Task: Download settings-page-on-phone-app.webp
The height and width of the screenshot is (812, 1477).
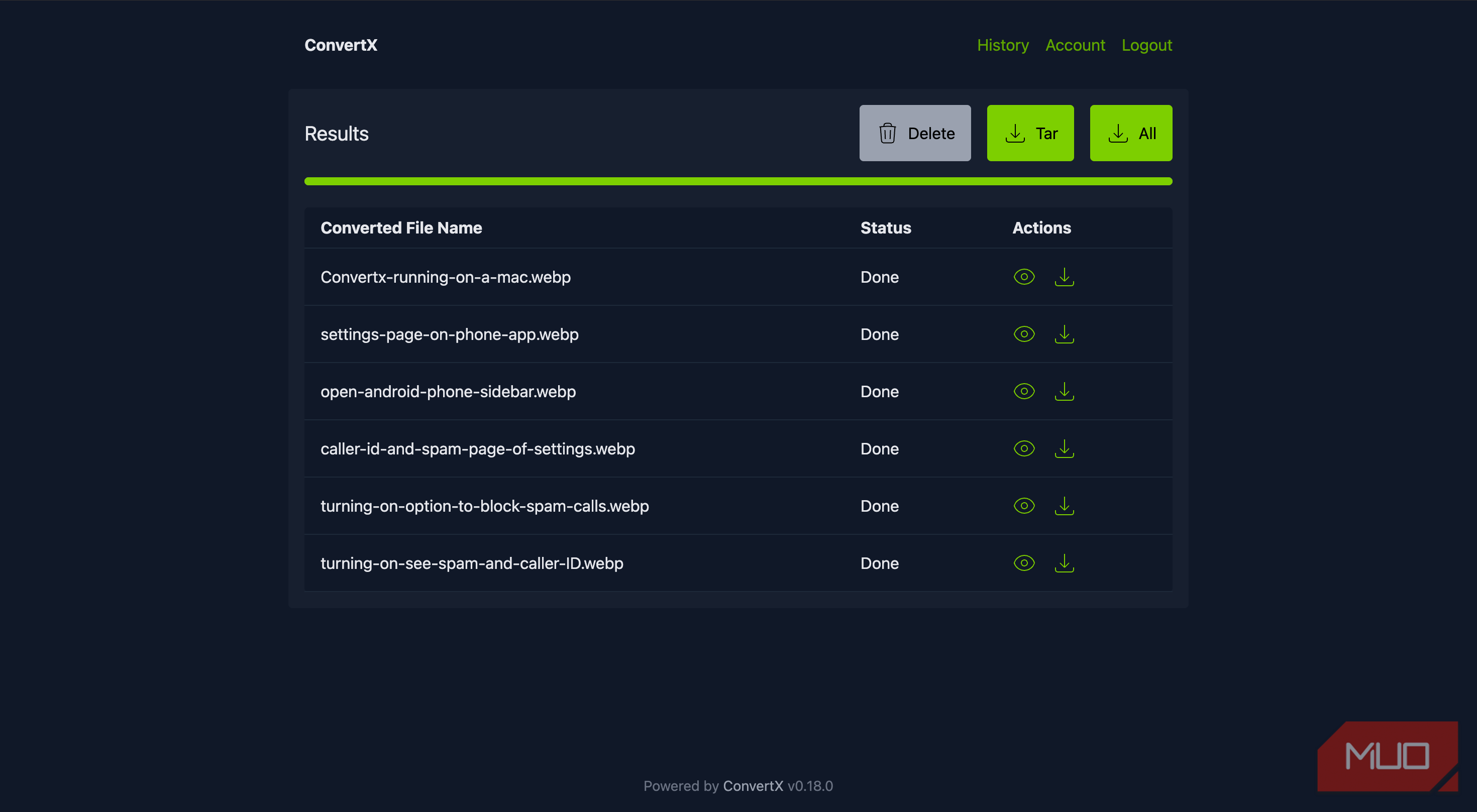Action: pos(1064,334)
